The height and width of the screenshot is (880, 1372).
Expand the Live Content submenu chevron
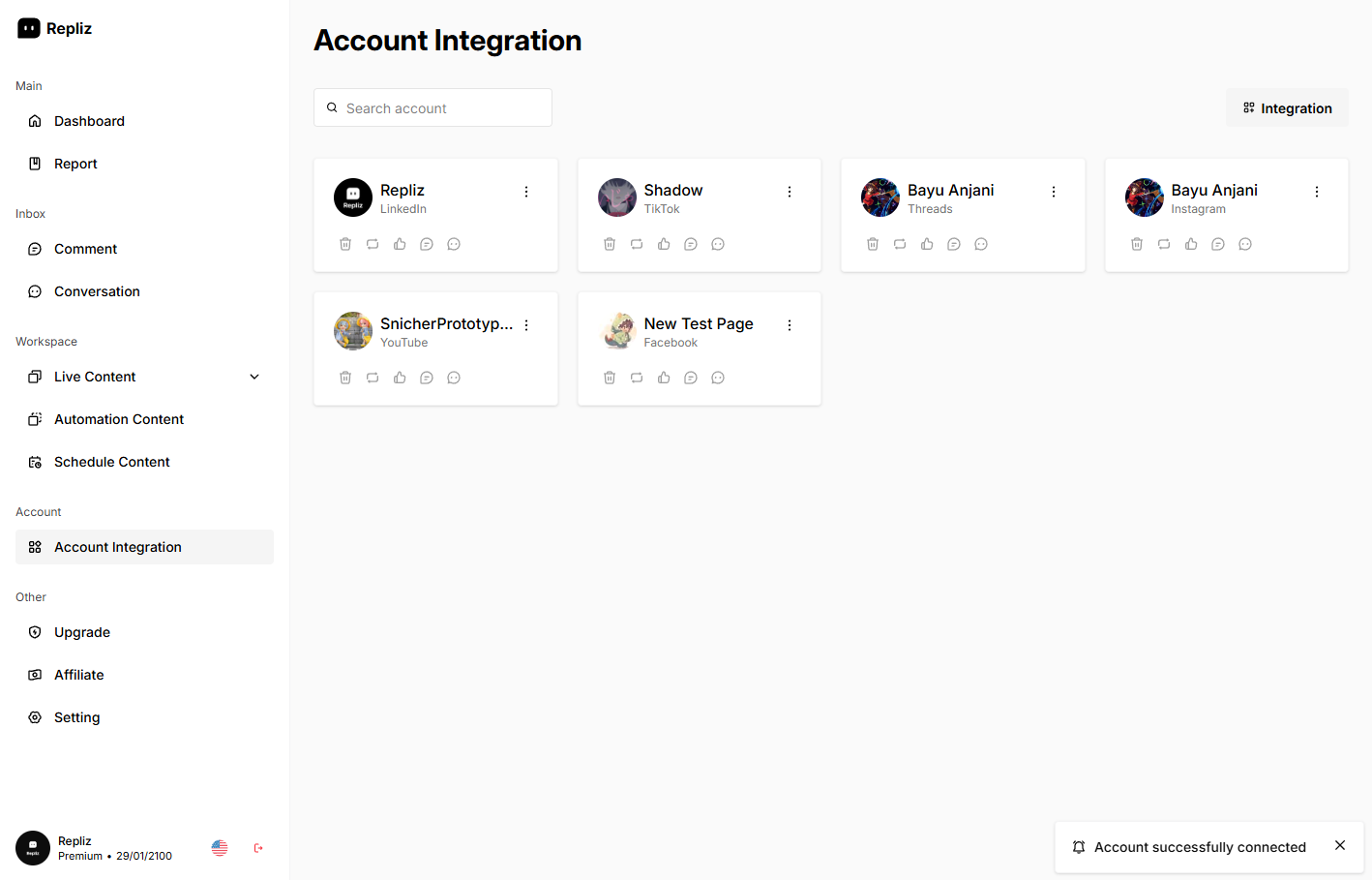pyautogui.click(x=254, y=377)
